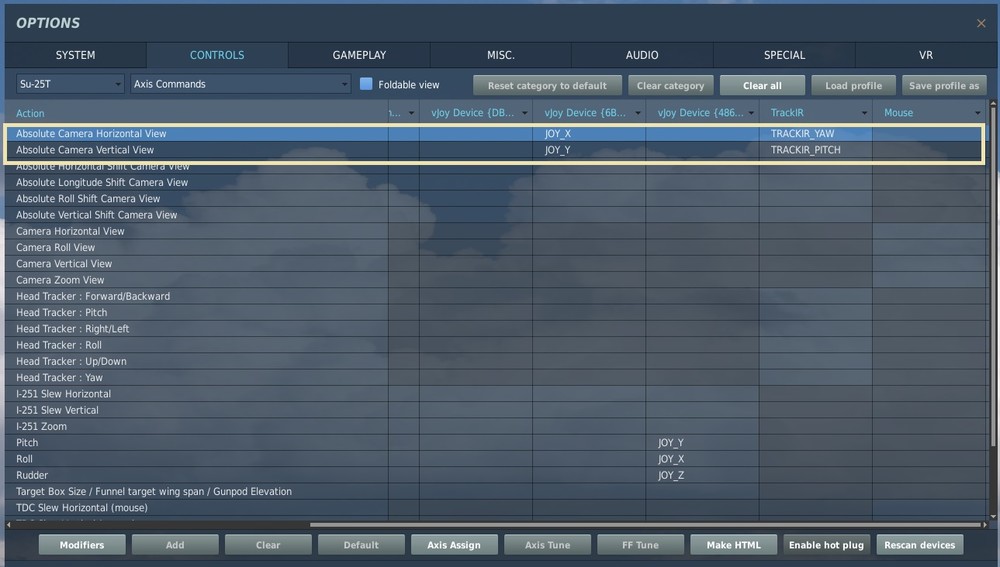Click the Load profile button

[x=853, y=85]
